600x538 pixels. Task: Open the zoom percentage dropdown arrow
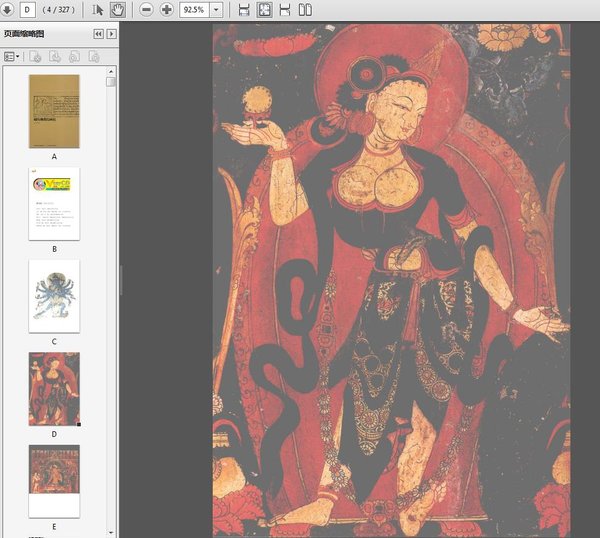click(x=216, y=9)
